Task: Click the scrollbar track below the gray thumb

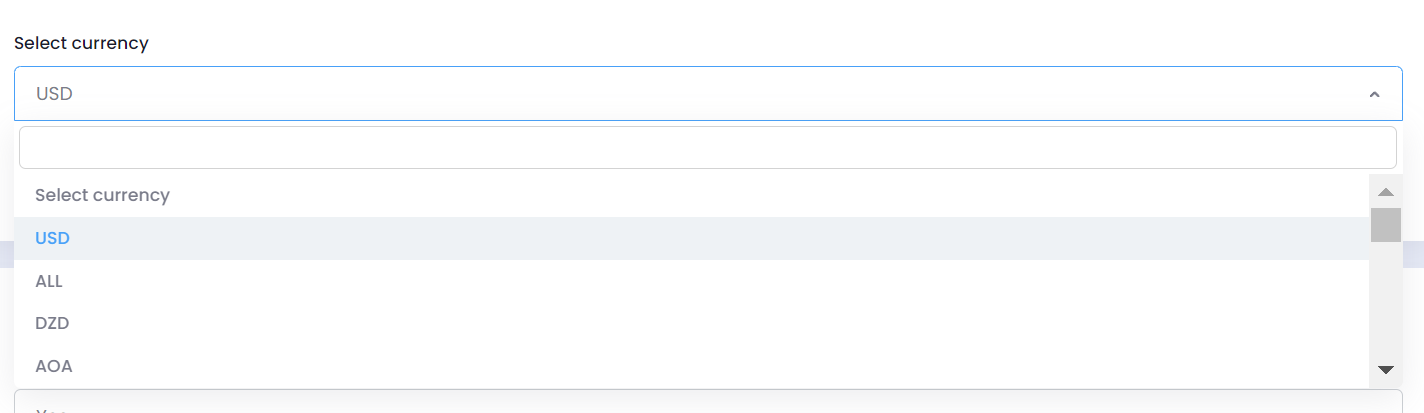Action: (1385, 290)
